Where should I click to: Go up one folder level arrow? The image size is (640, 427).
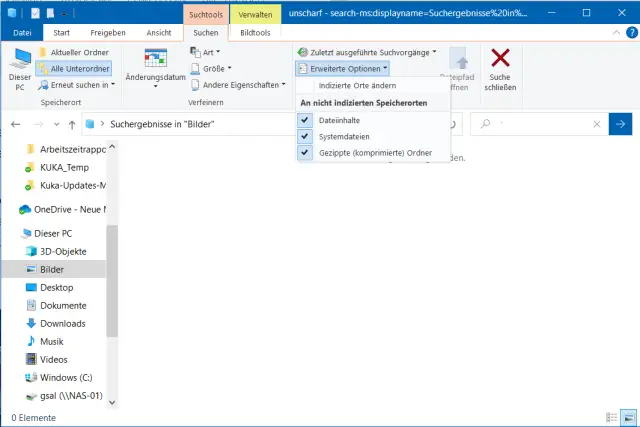coord(72,124)
